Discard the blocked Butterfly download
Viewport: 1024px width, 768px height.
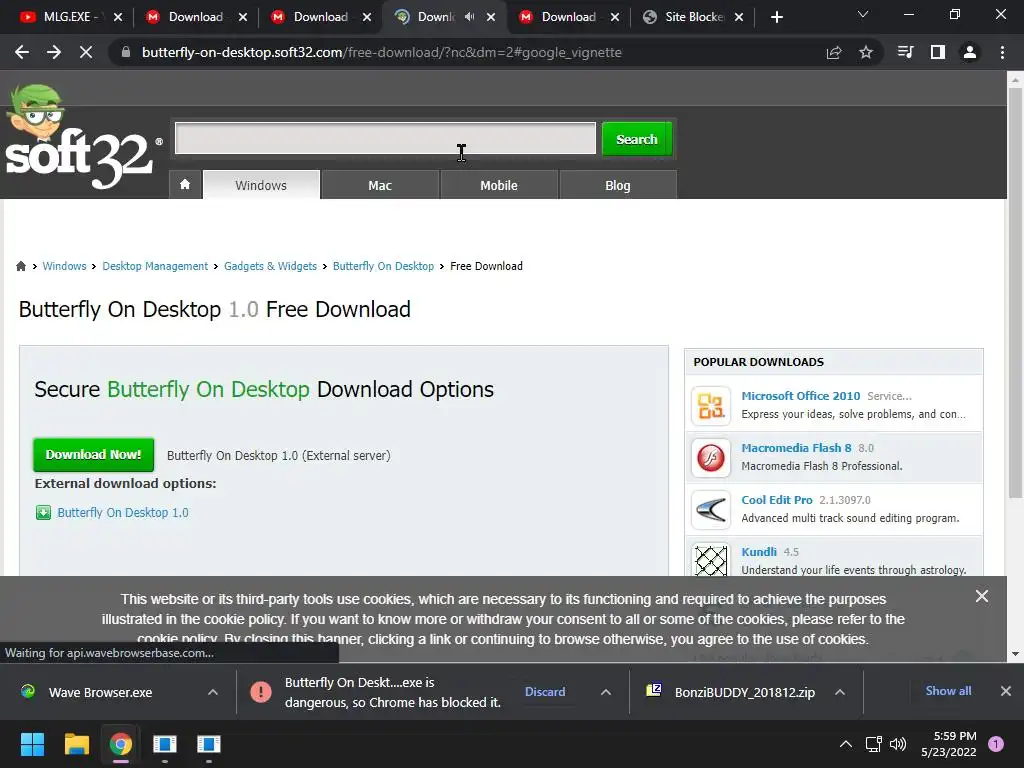(545, 692)
